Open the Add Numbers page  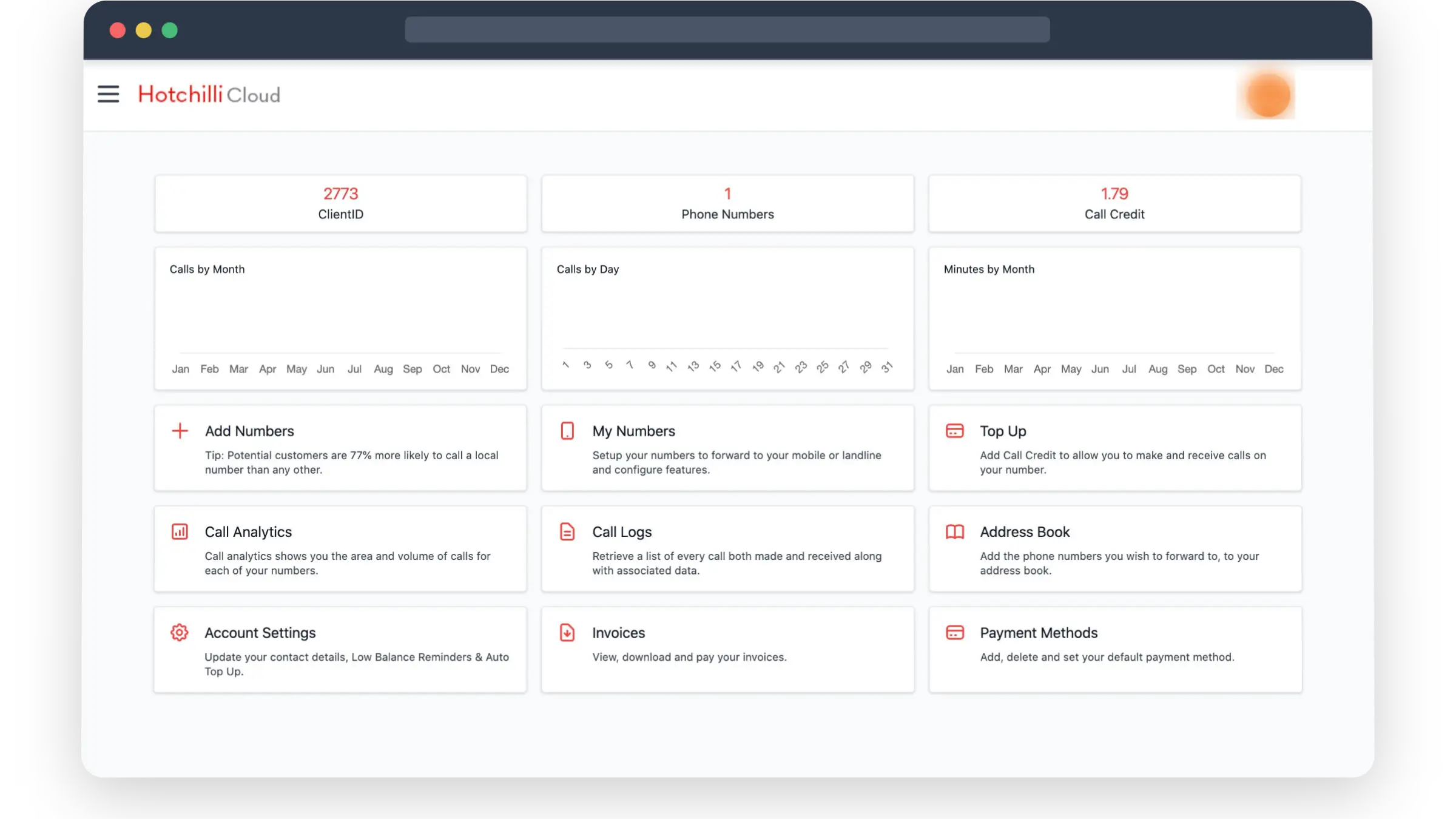pos(340,448)
